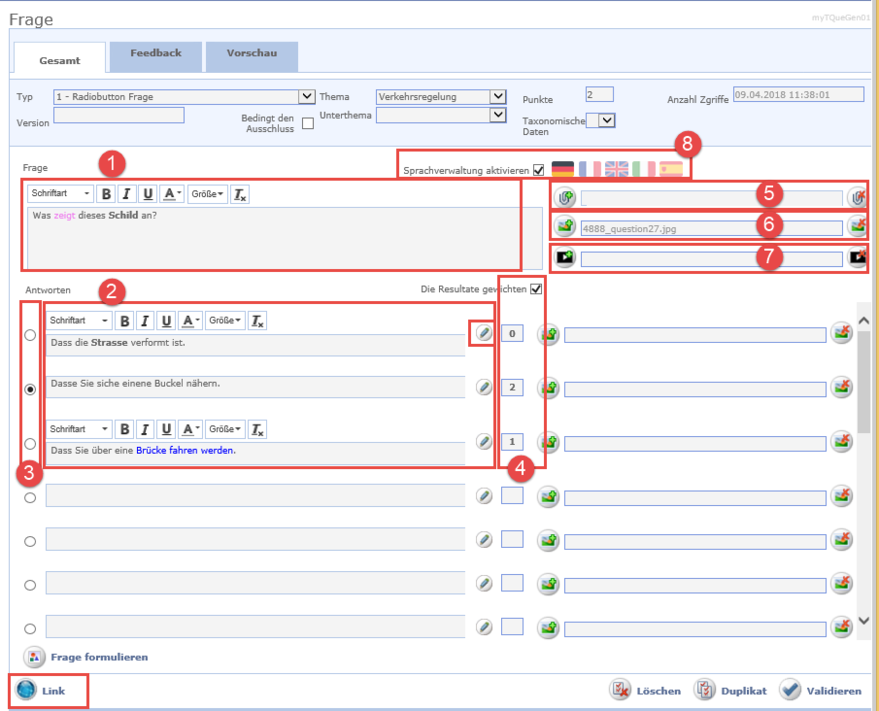The height and width of the screenshot is (711, 879).
Task: Click the clear formatting icon in the Frage toolbar
Action: click(x=240, y=194)
